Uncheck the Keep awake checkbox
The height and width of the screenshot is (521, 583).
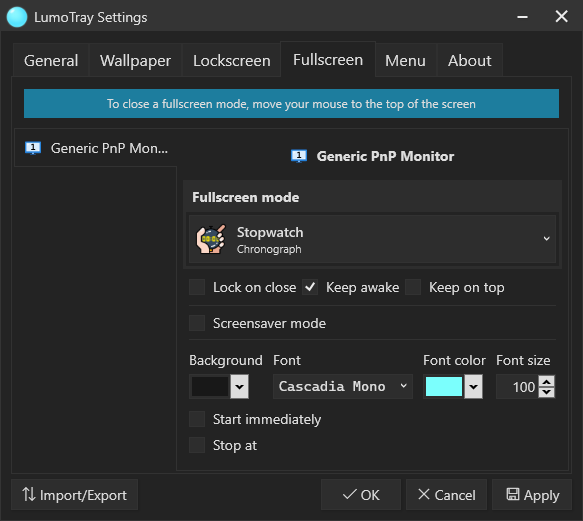tap(310, 287)
